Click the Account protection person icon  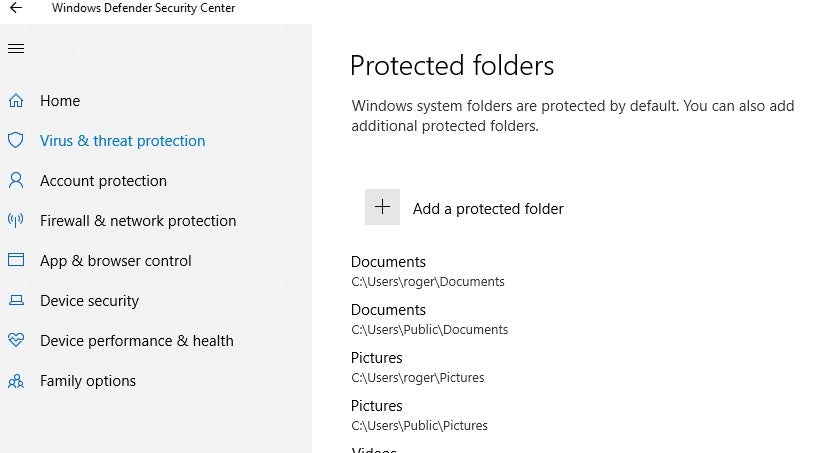point(16,180)
